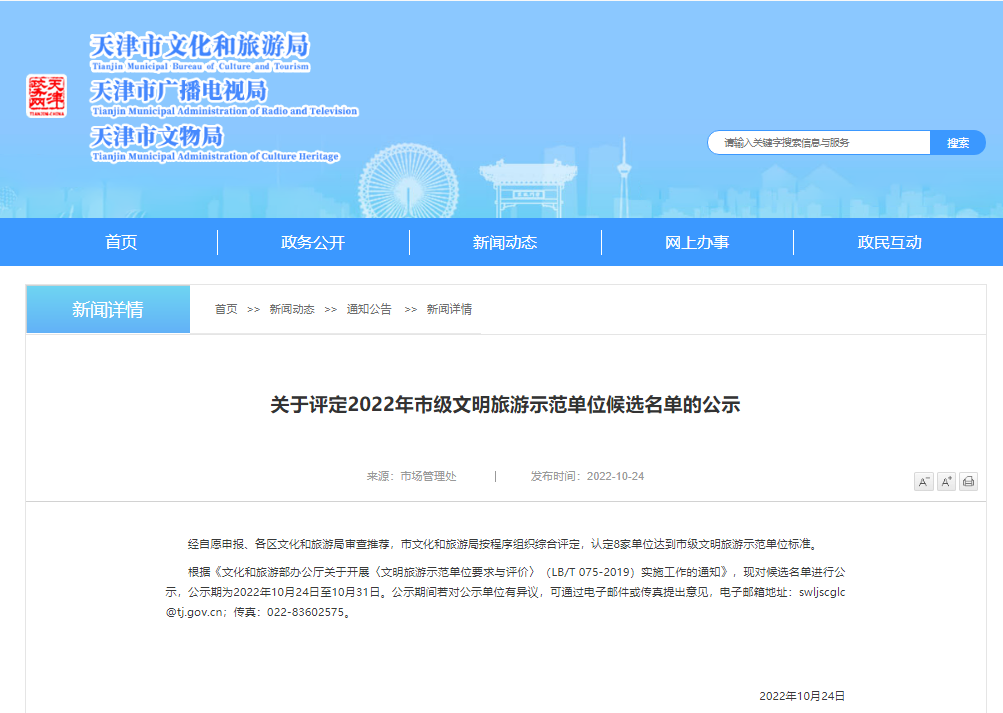Open the 政务公开 navigation menu item

(313, 242)
